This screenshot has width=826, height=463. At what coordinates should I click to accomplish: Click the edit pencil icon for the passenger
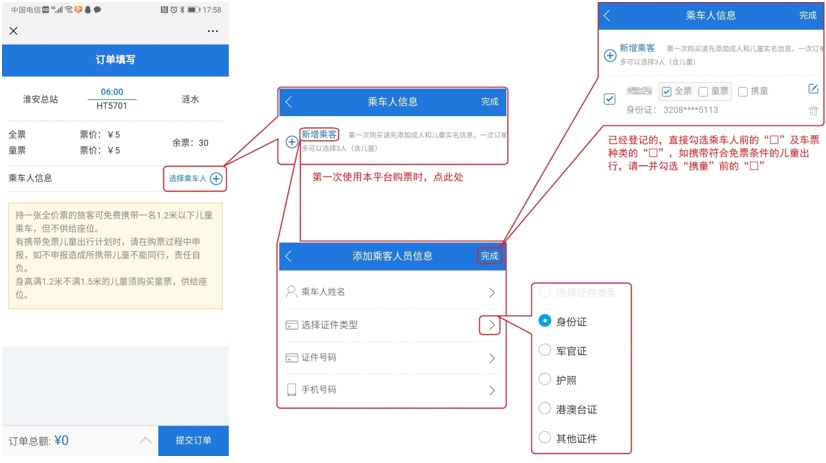(812, 90)
